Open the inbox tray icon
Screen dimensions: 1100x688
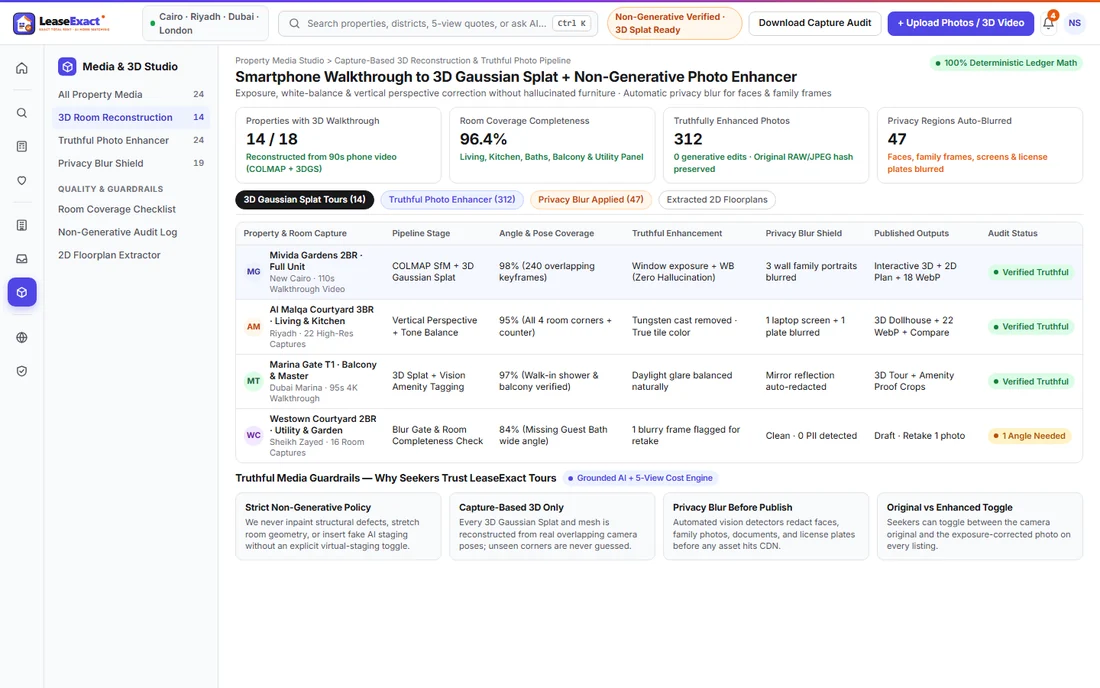click(22, 259)
